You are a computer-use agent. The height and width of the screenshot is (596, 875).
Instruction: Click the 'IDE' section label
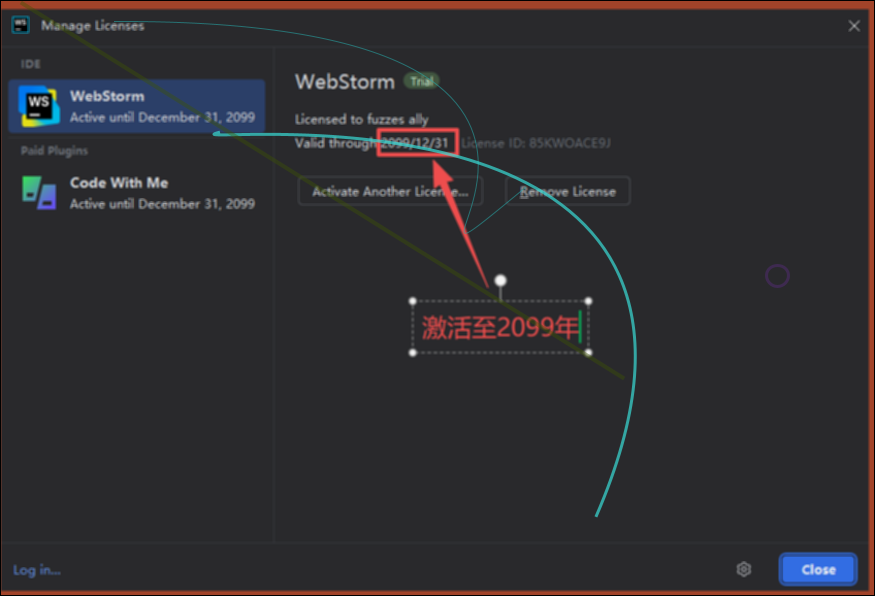point(31,64)
